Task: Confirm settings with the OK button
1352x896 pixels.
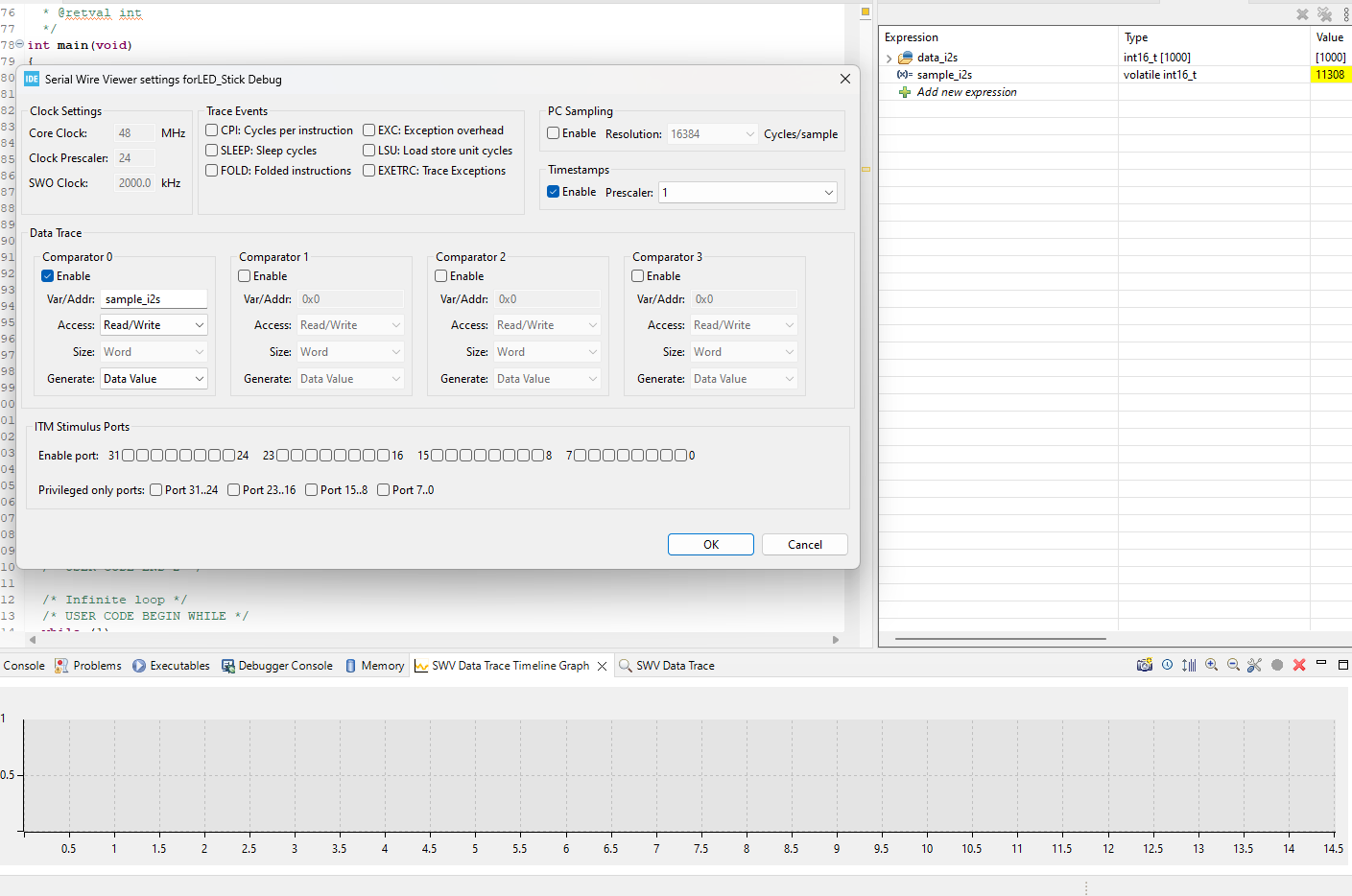Action: coord(710,544)
